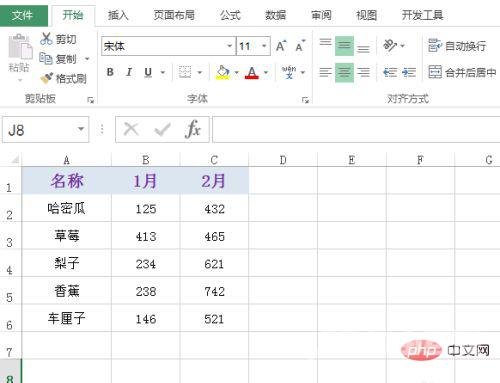Expand font name dropdown 宋体
The width and height of the screenshot is (500, 383).
[x=229, y=46]
